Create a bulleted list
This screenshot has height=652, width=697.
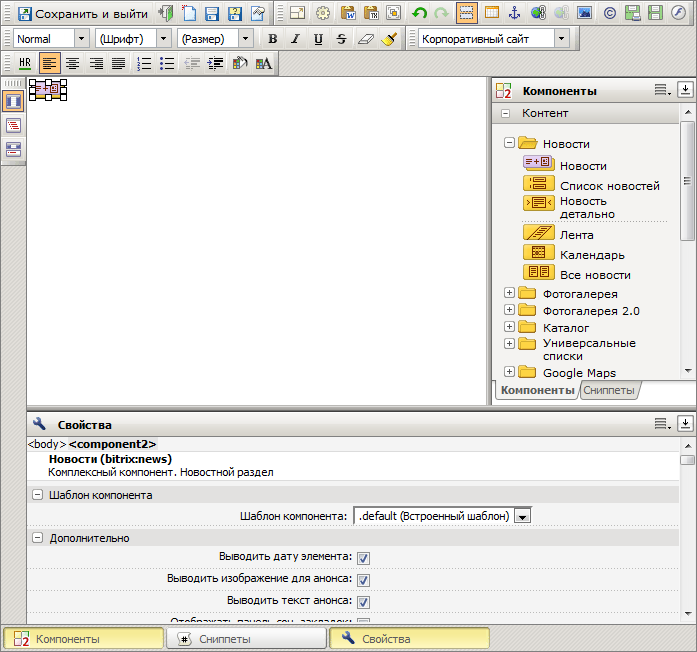(167, 64)
